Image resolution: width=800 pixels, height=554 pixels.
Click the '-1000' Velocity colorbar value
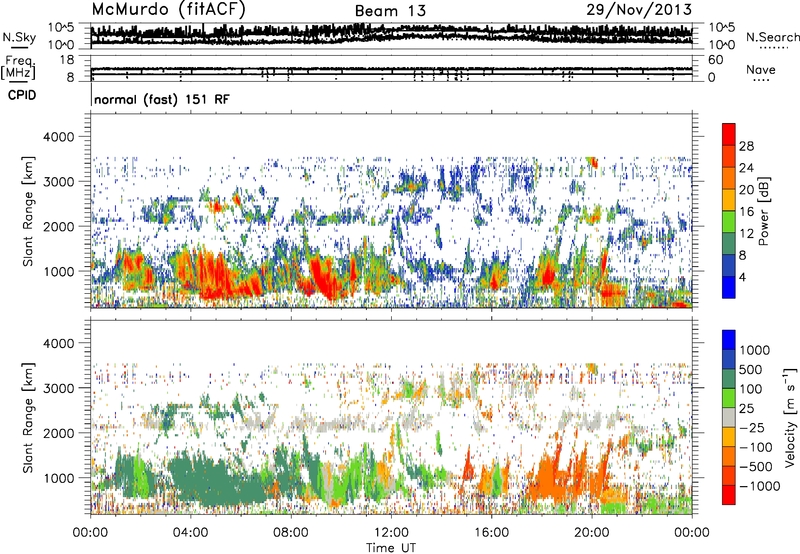(760, 486)
